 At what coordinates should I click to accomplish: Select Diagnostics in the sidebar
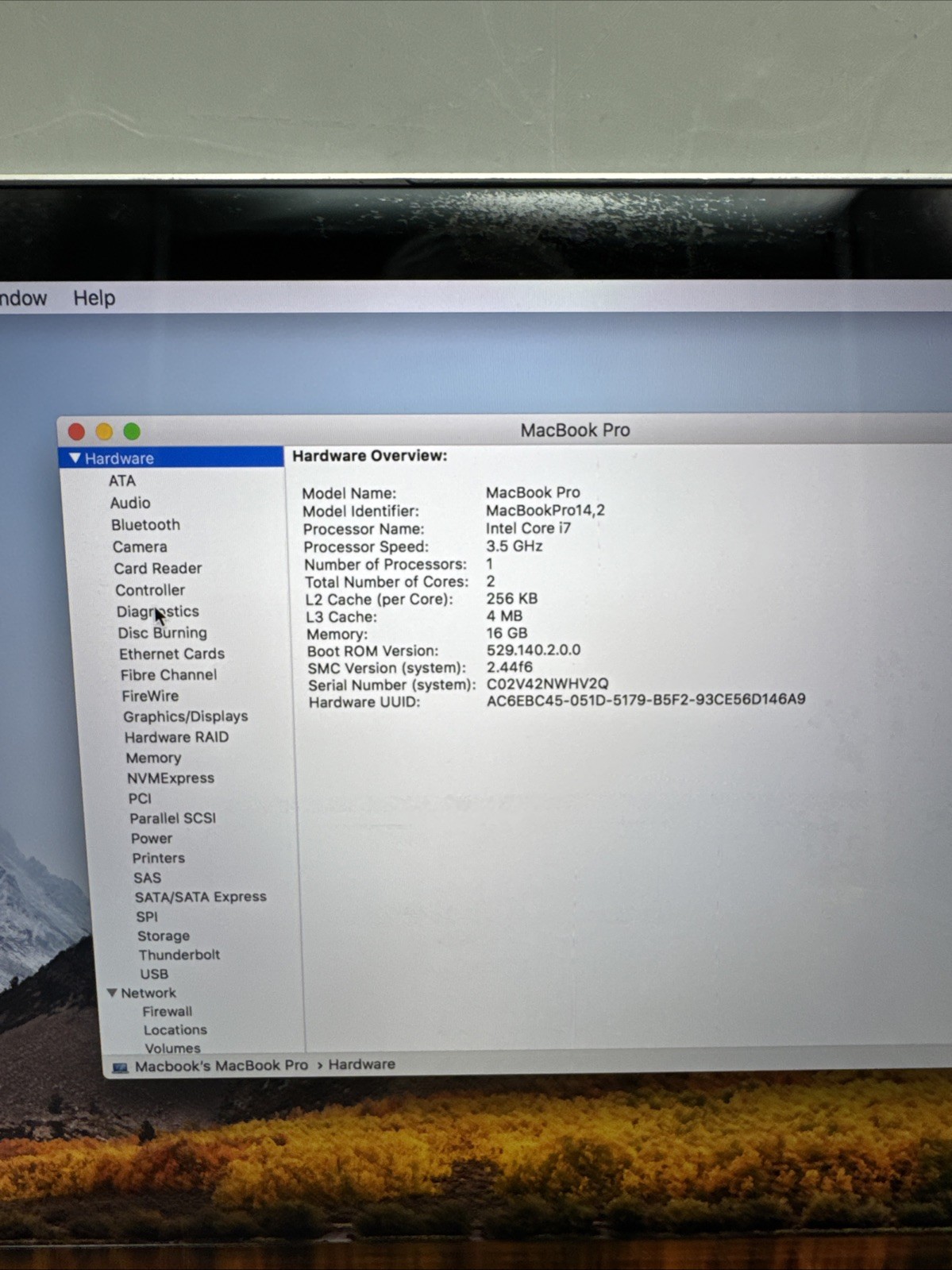coord(157,612)
